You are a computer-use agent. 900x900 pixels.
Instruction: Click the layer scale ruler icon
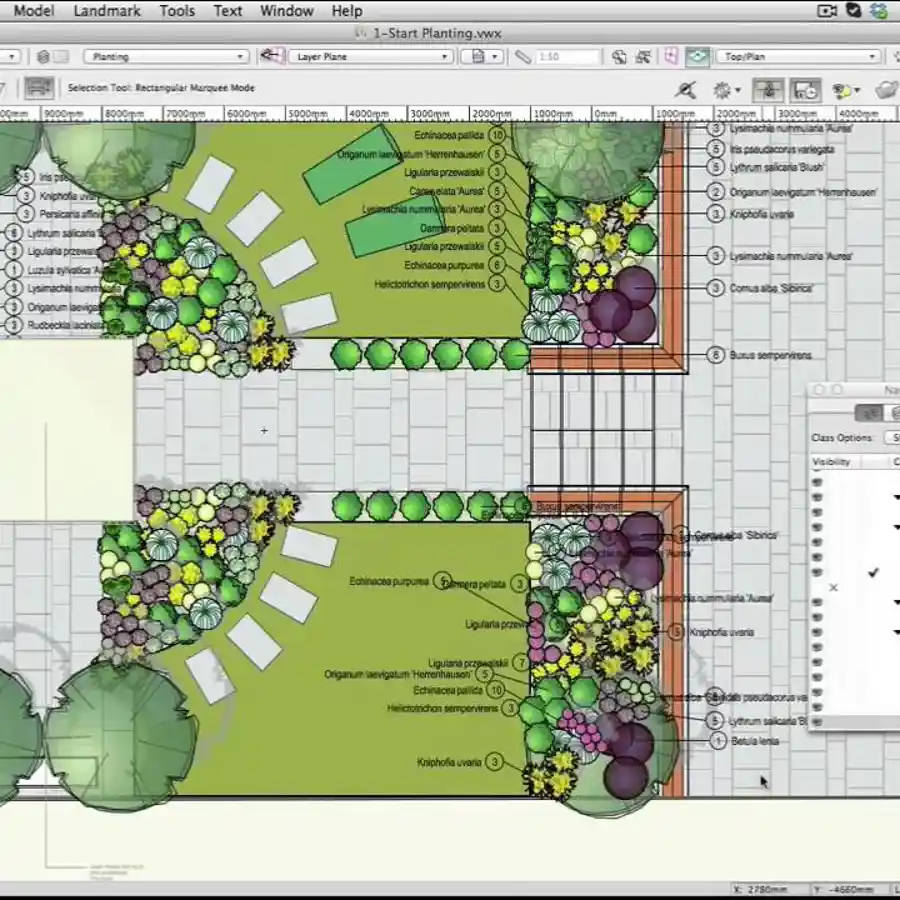tap(523, 57)
